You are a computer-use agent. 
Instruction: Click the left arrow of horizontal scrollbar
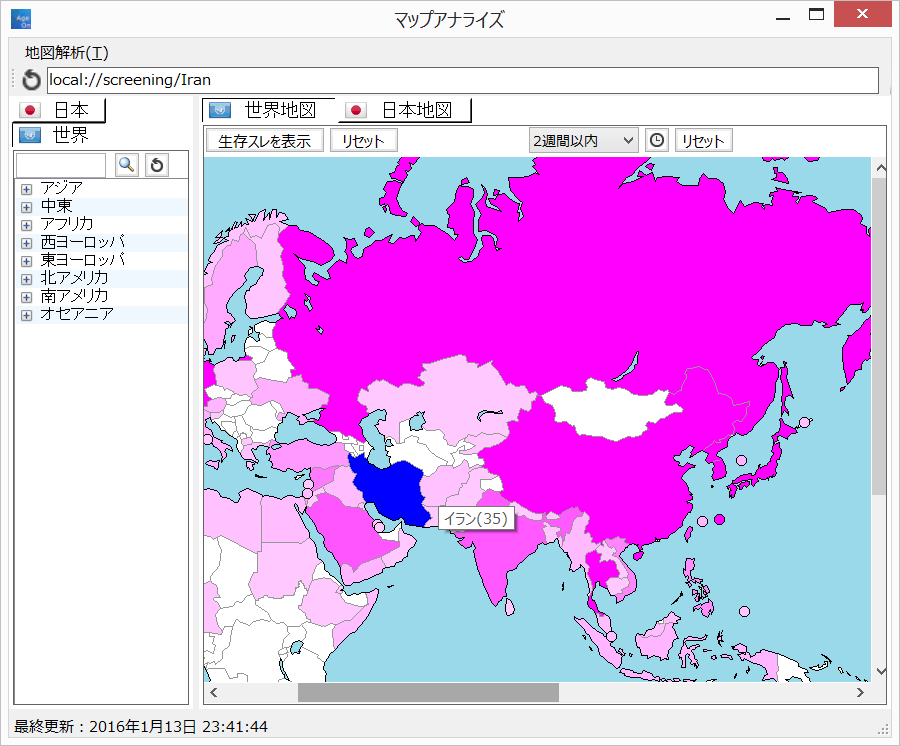pos(214,692)
